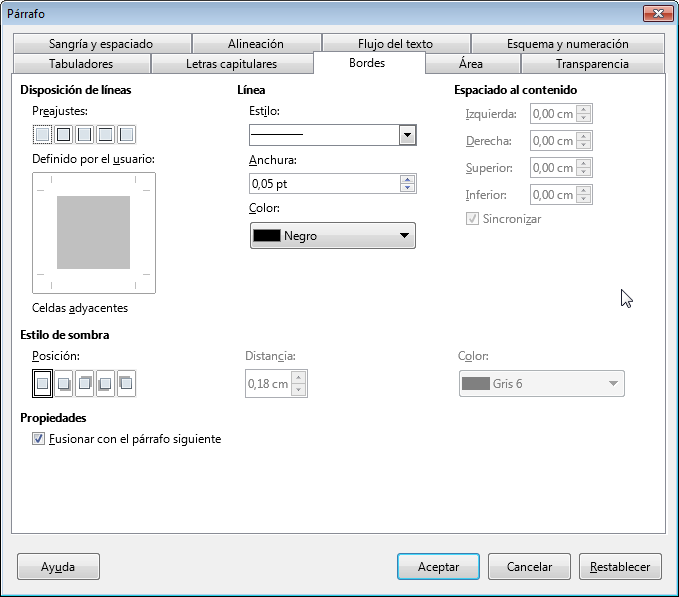This screenshot has width=679, height=597.
Task: Set shadow to top-right position
Action: [x=84, y=383]
